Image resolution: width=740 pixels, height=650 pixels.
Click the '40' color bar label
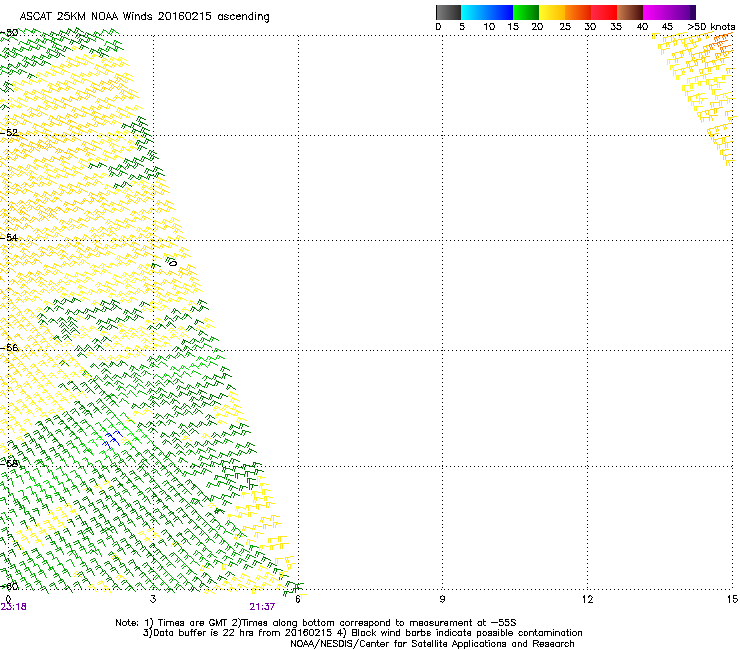pos(642,27)
